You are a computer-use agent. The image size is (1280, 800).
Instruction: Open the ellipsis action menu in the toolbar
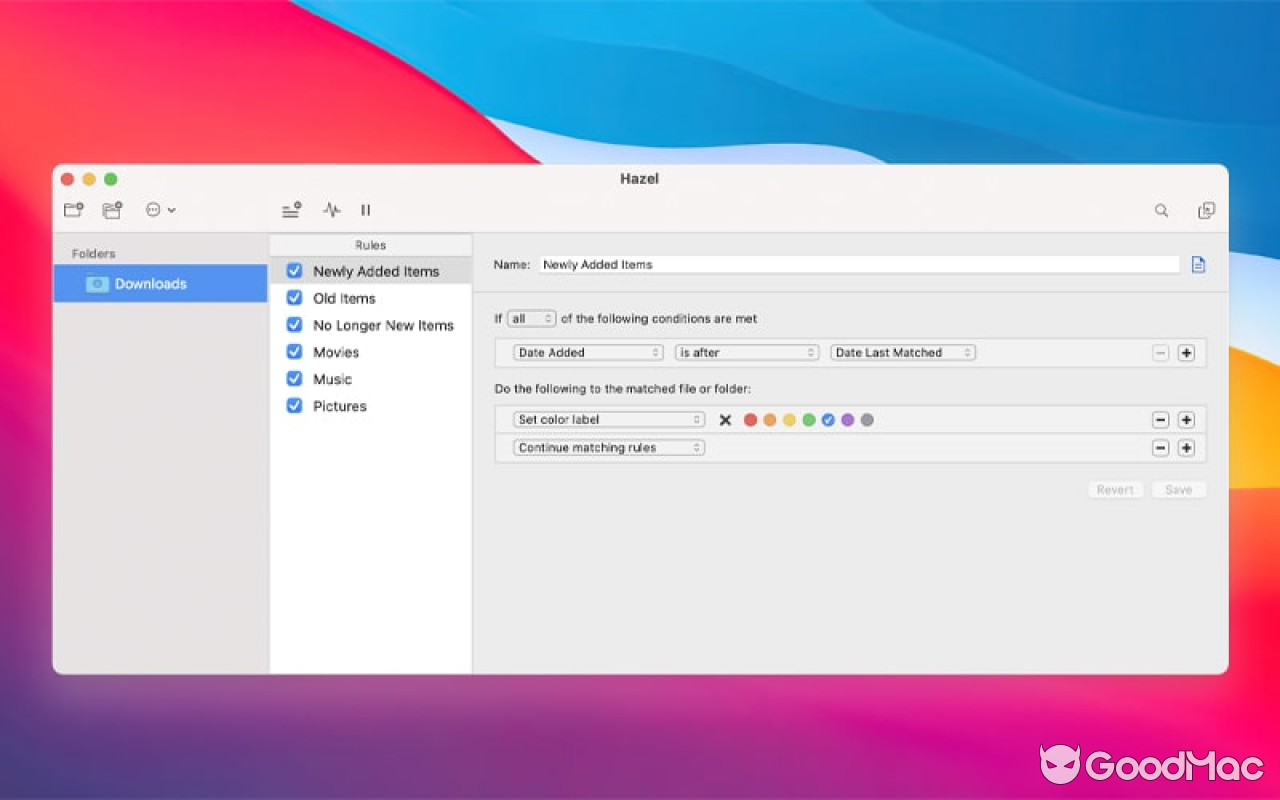(x=158, y=210)
